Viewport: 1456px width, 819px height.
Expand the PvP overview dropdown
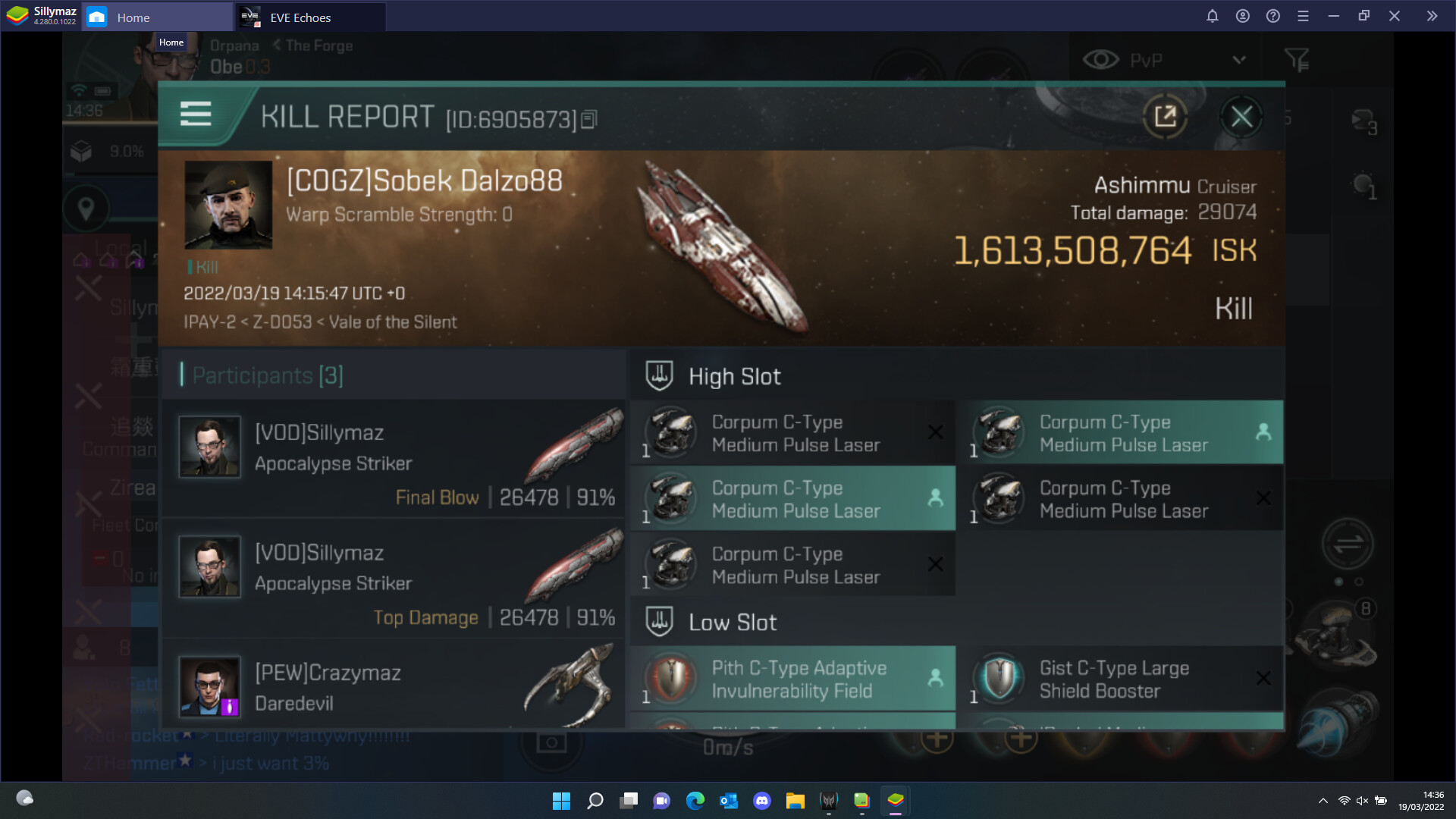(x=1239, y=60)
